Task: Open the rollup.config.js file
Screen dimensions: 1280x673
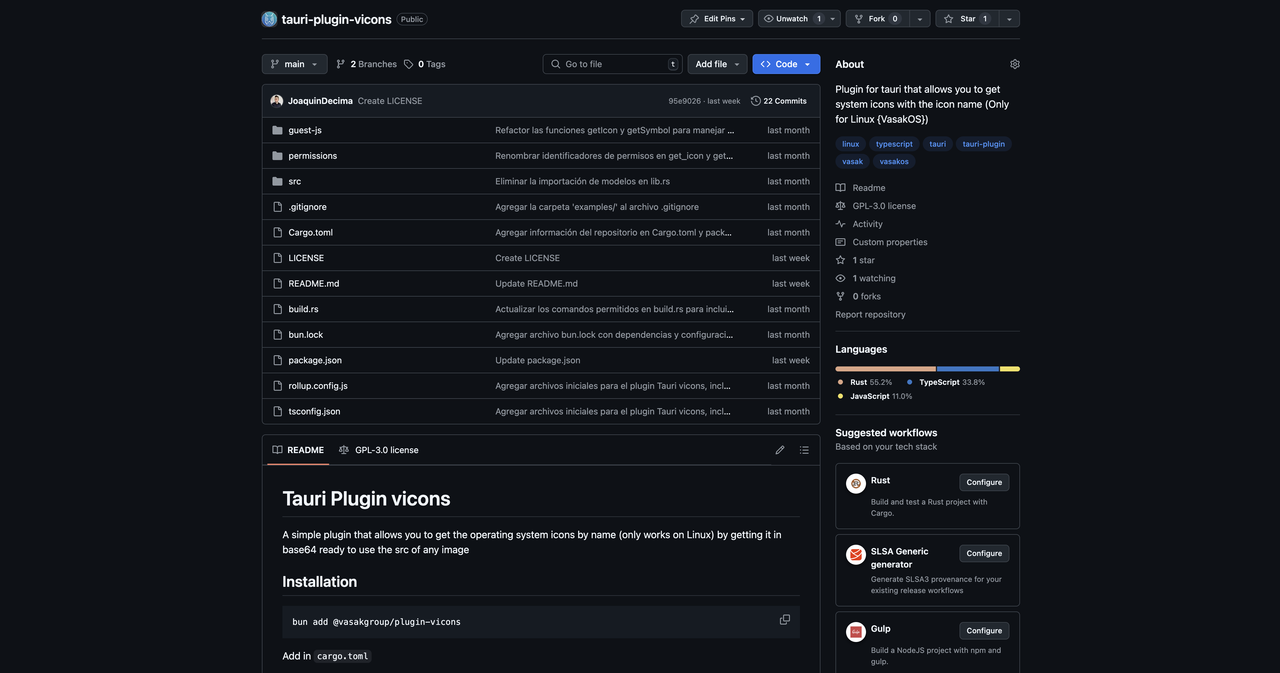Action: click(318, 386)
